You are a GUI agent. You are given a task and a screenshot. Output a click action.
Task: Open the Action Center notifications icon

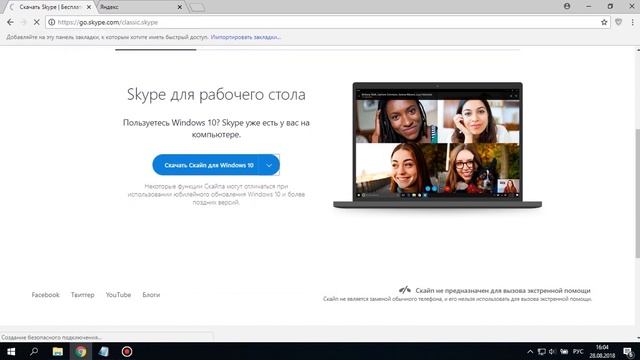click(x=629, y=351)
